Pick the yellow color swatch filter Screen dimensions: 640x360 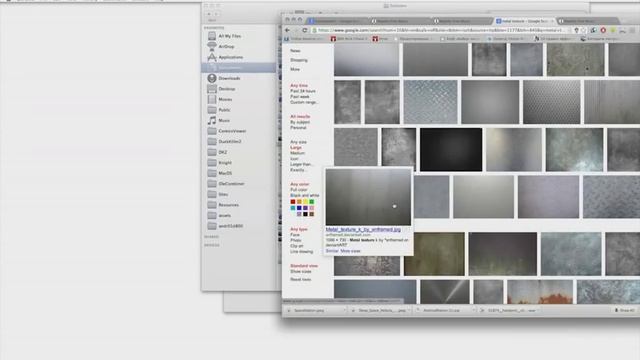coord(305,202)
